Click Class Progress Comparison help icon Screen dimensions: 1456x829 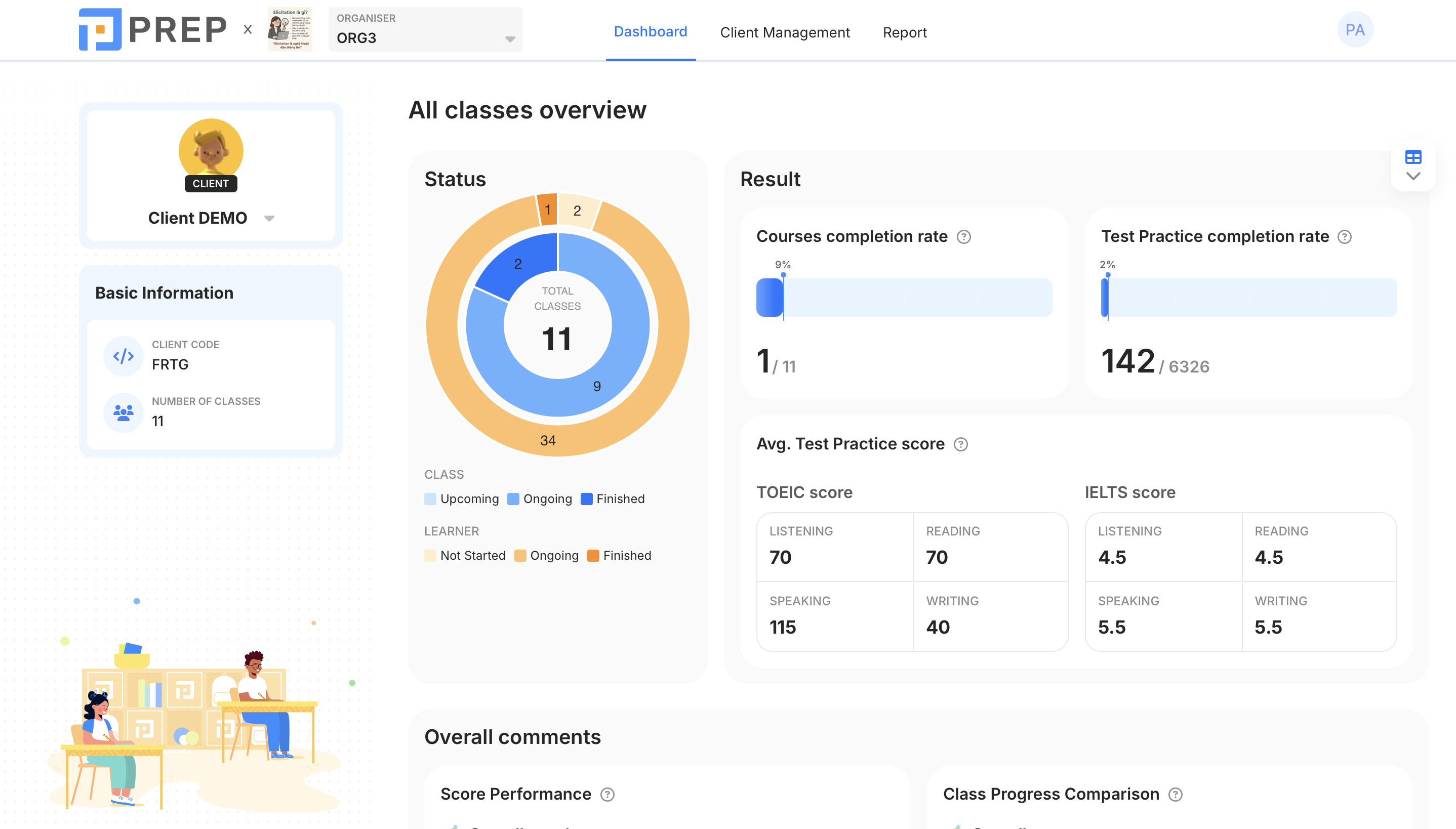(1175, 794)
